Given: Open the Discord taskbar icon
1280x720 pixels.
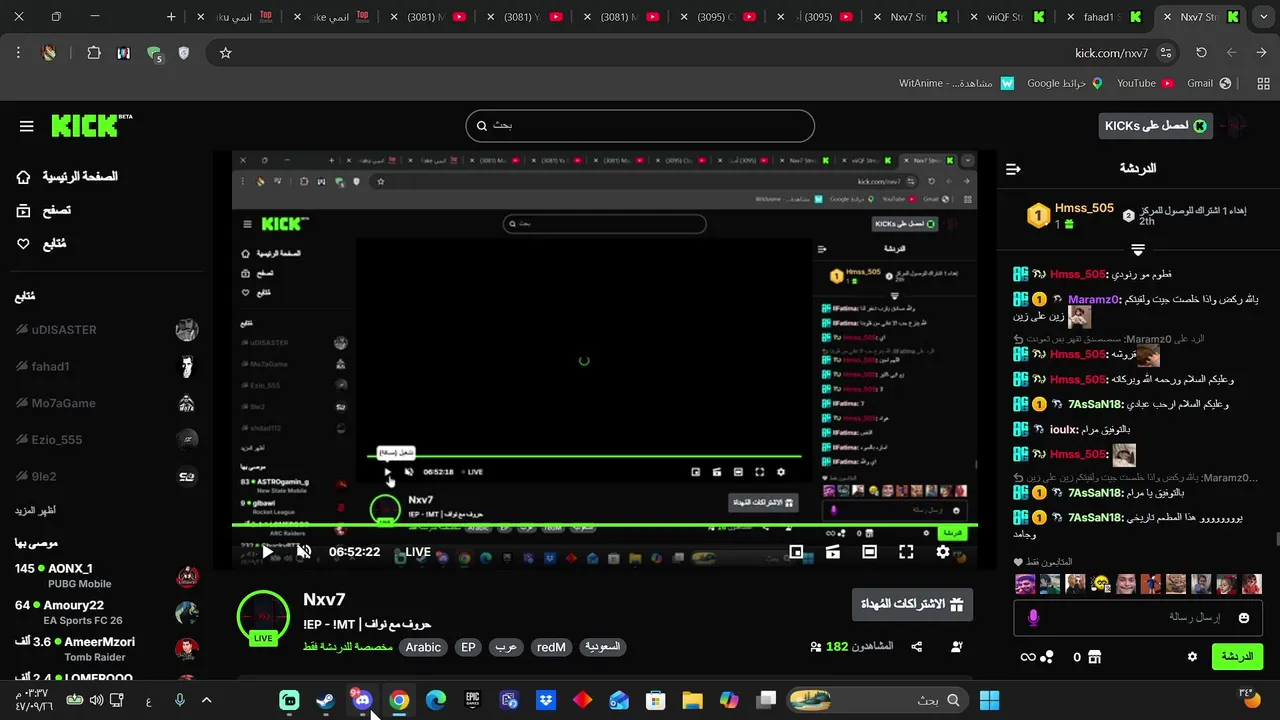Looking at the screenshot, I should (362, 699).
